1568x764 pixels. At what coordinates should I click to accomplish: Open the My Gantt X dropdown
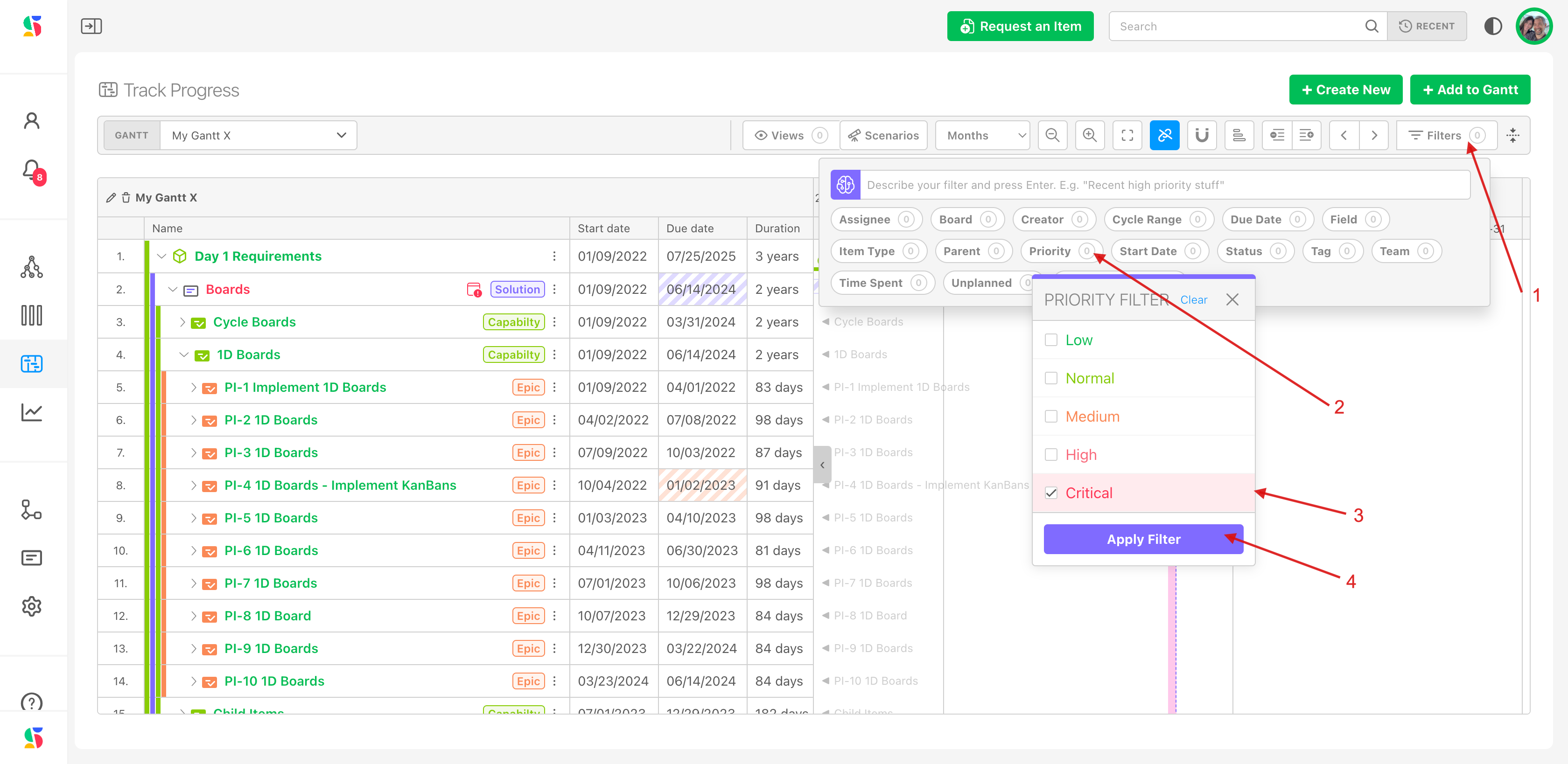pyautogui.click(x=258, y=135)
